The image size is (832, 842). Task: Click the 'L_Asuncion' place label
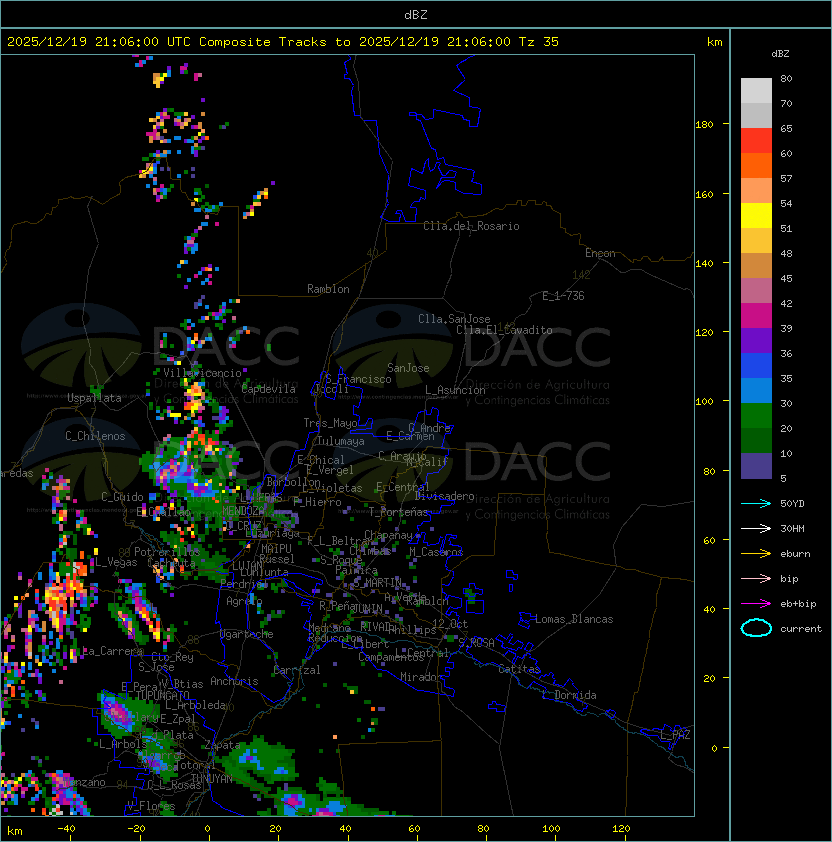coord(455,390)
